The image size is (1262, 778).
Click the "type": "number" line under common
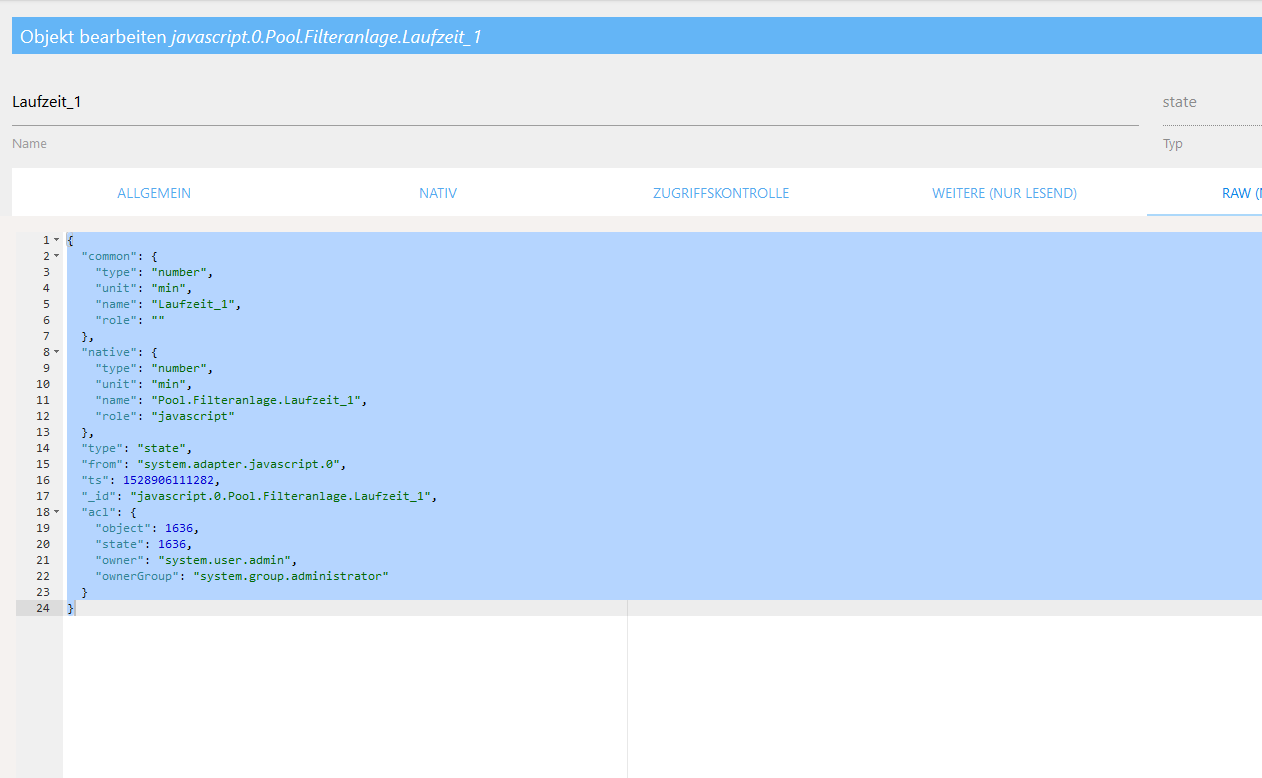pyautogui.click(x=155, y=272)
